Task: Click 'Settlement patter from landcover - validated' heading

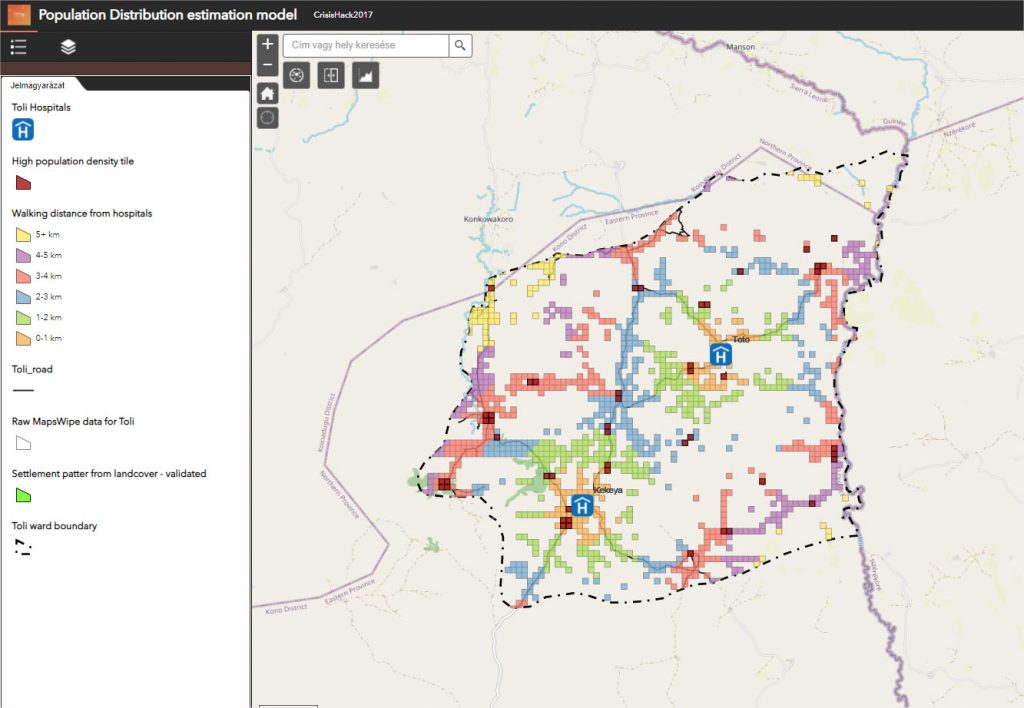Action: [x=109, y=474]
